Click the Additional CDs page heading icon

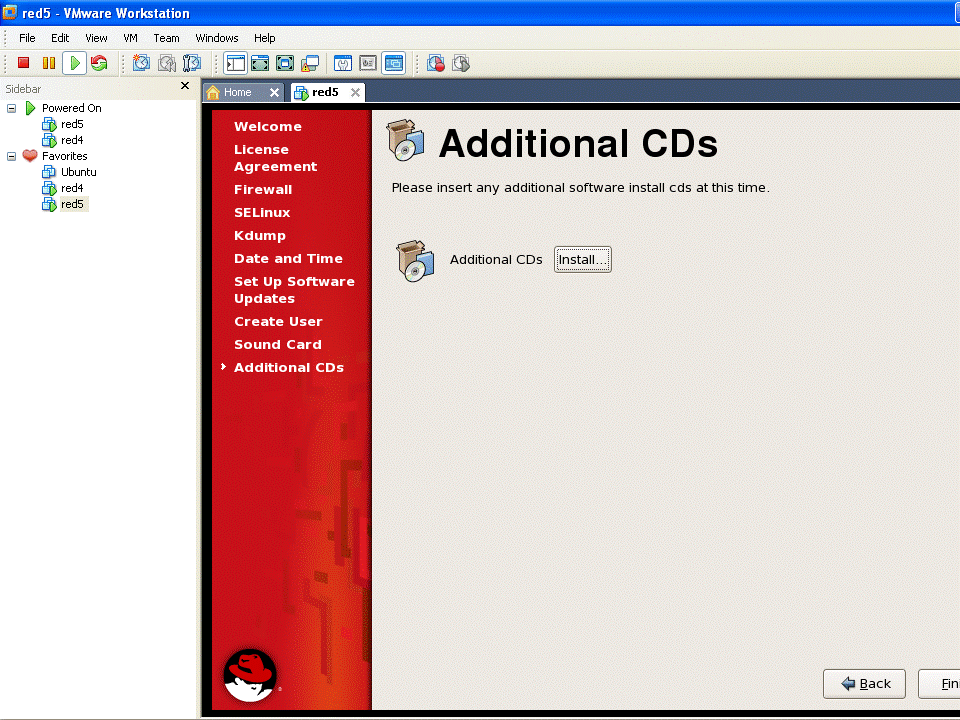click(405, 140)
